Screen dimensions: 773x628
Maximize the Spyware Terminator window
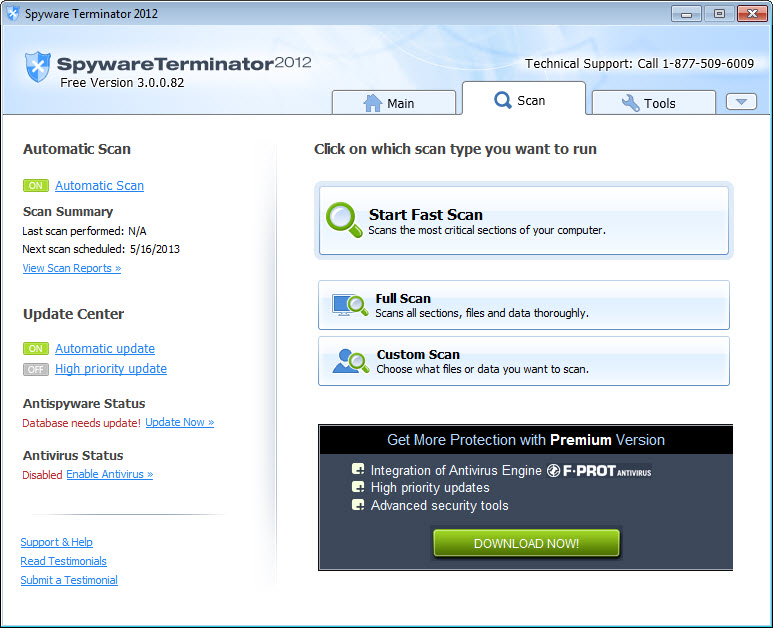pyautogui.click(x=719, y=14)
